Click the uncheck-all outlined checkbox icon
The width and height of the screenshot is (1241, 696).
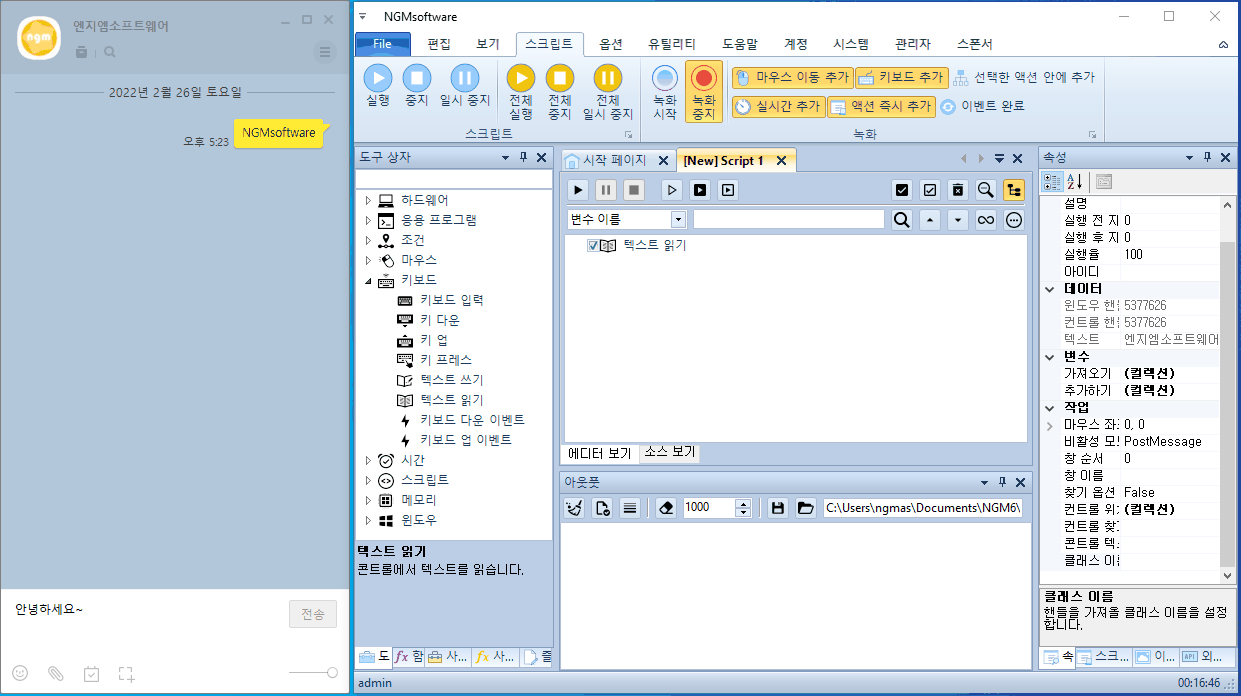coord(930,189)
